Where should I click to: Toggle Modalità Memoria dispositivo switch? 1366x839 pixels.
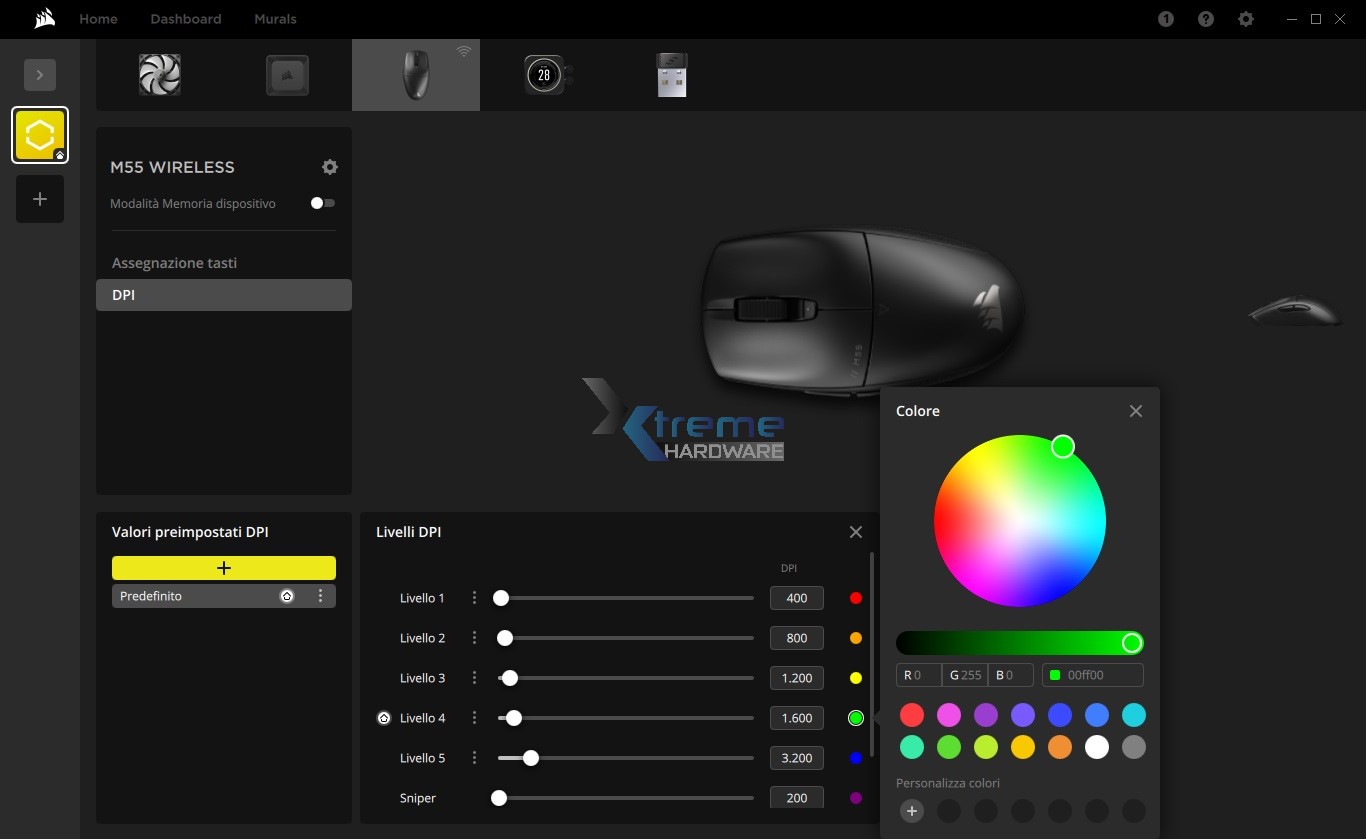coord(322,203)
